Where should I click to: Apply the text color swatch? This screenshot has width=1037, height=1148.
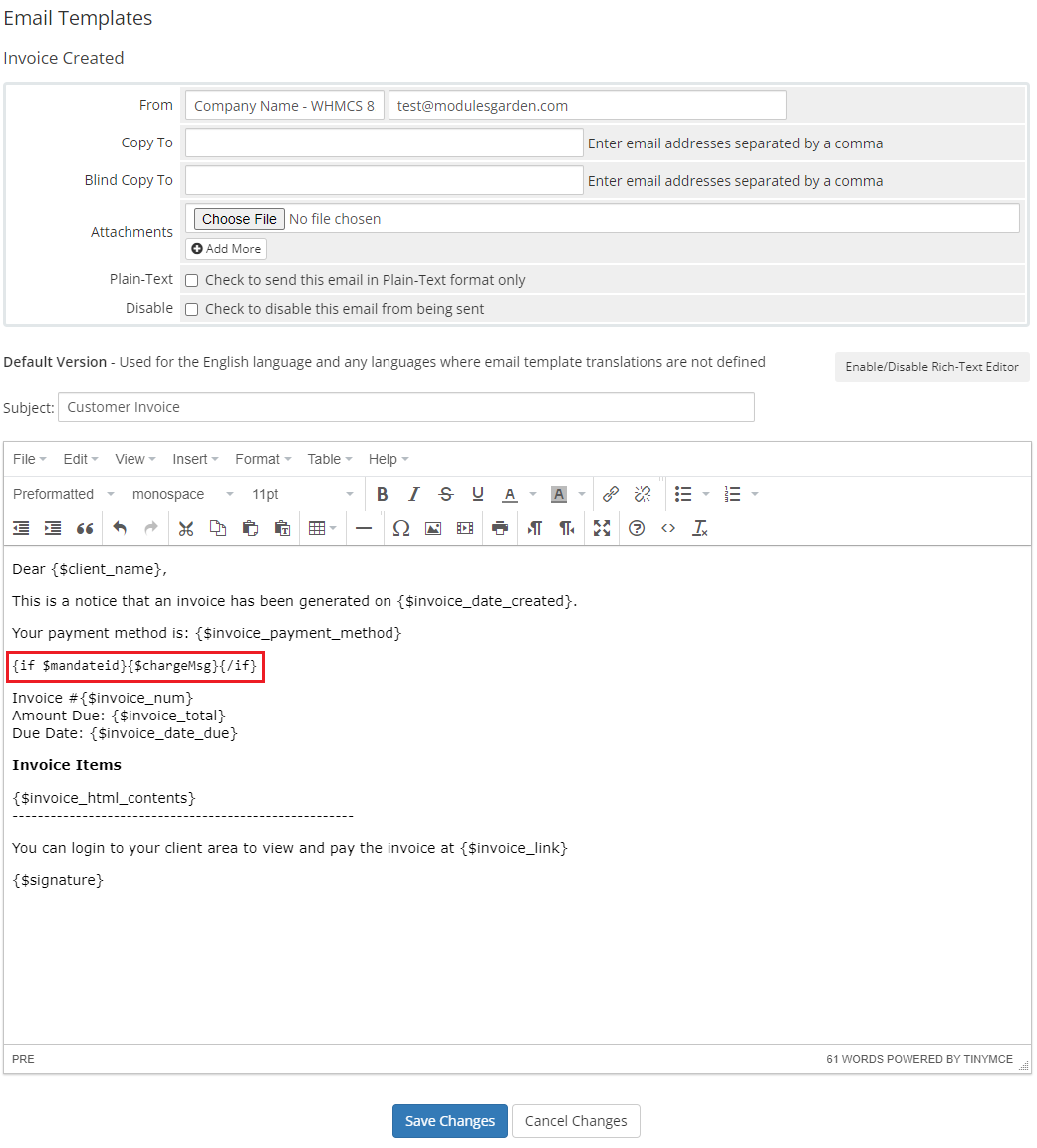click(x=510, y=495)
